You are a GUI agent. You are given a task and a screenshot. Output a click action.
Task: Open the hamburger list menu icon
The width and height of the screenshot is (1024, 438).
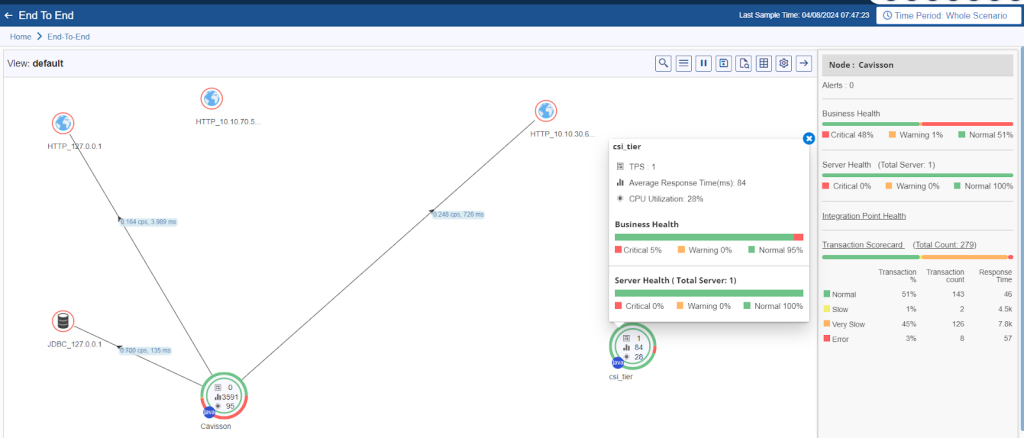point(684,63)
